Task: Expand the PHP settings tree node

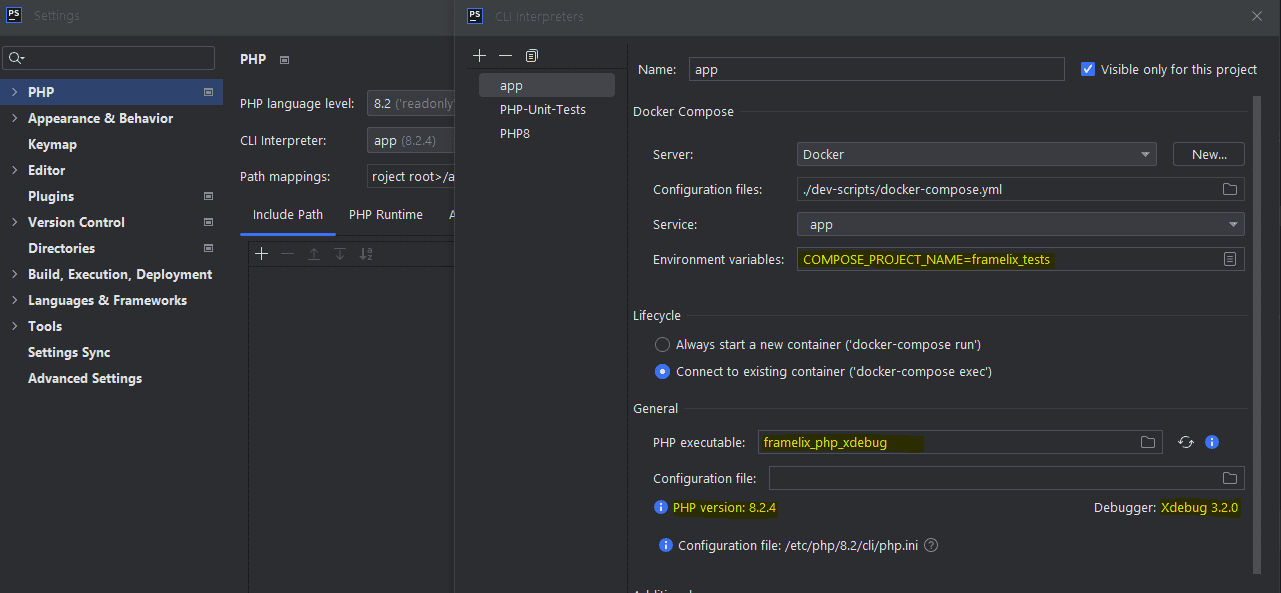Action: click(x=14, y=92)
